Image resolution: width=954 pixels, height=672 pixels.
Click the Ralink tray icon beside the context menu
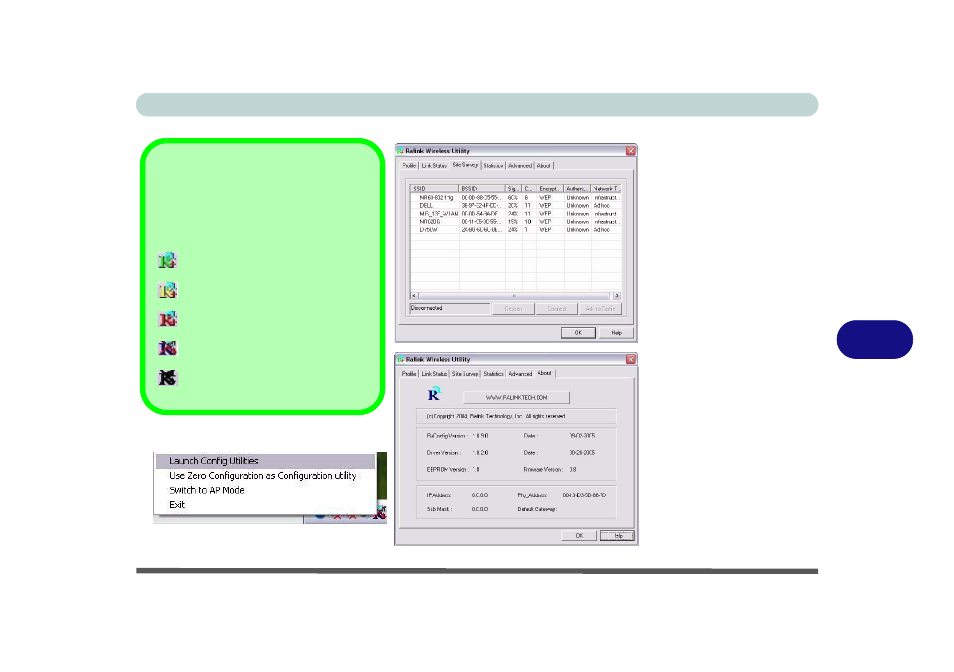(x=380, y=513)
